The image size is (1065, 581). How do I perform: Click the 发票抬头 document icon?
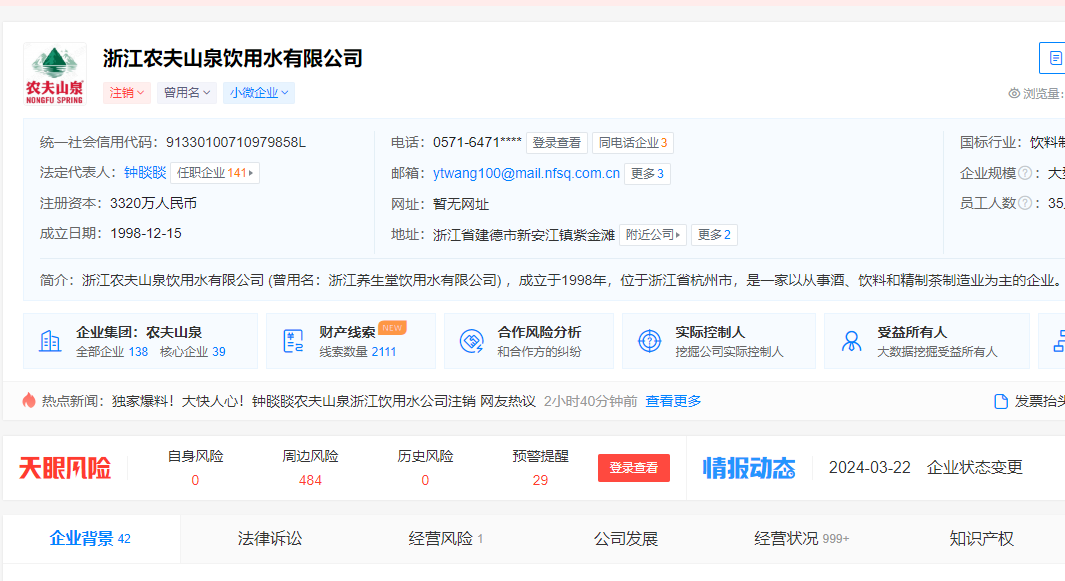pos(1000,401)
